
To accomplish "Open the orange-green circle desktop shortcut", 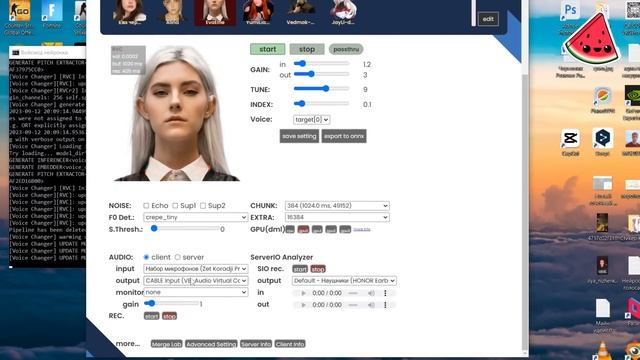I will click(602, 100).
